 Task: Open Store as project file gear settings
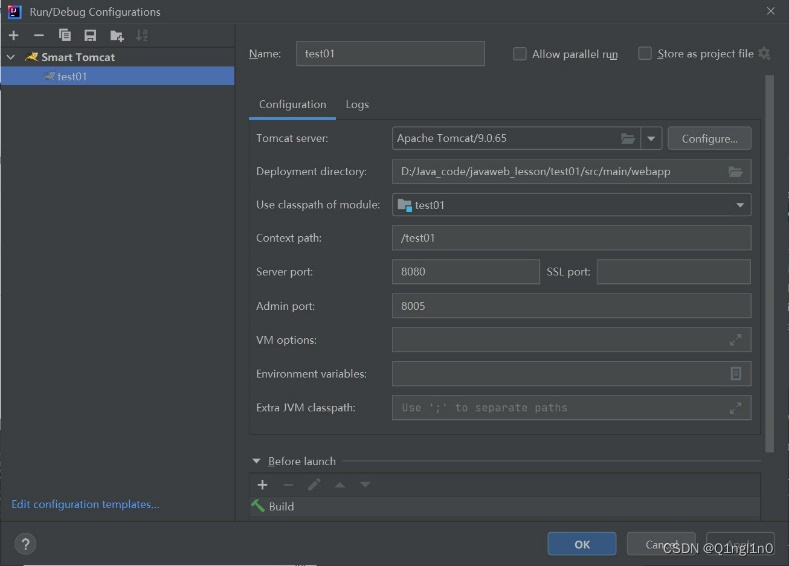click(x=764, y=53)
